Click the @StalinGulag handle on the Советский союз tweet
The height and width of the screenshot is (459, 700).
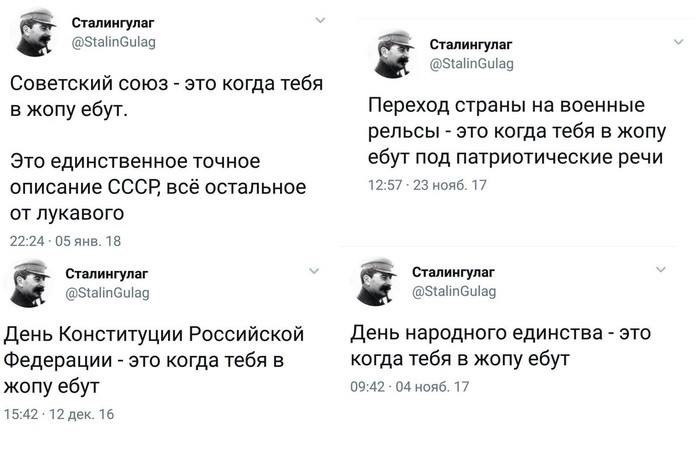coord(112,42)
